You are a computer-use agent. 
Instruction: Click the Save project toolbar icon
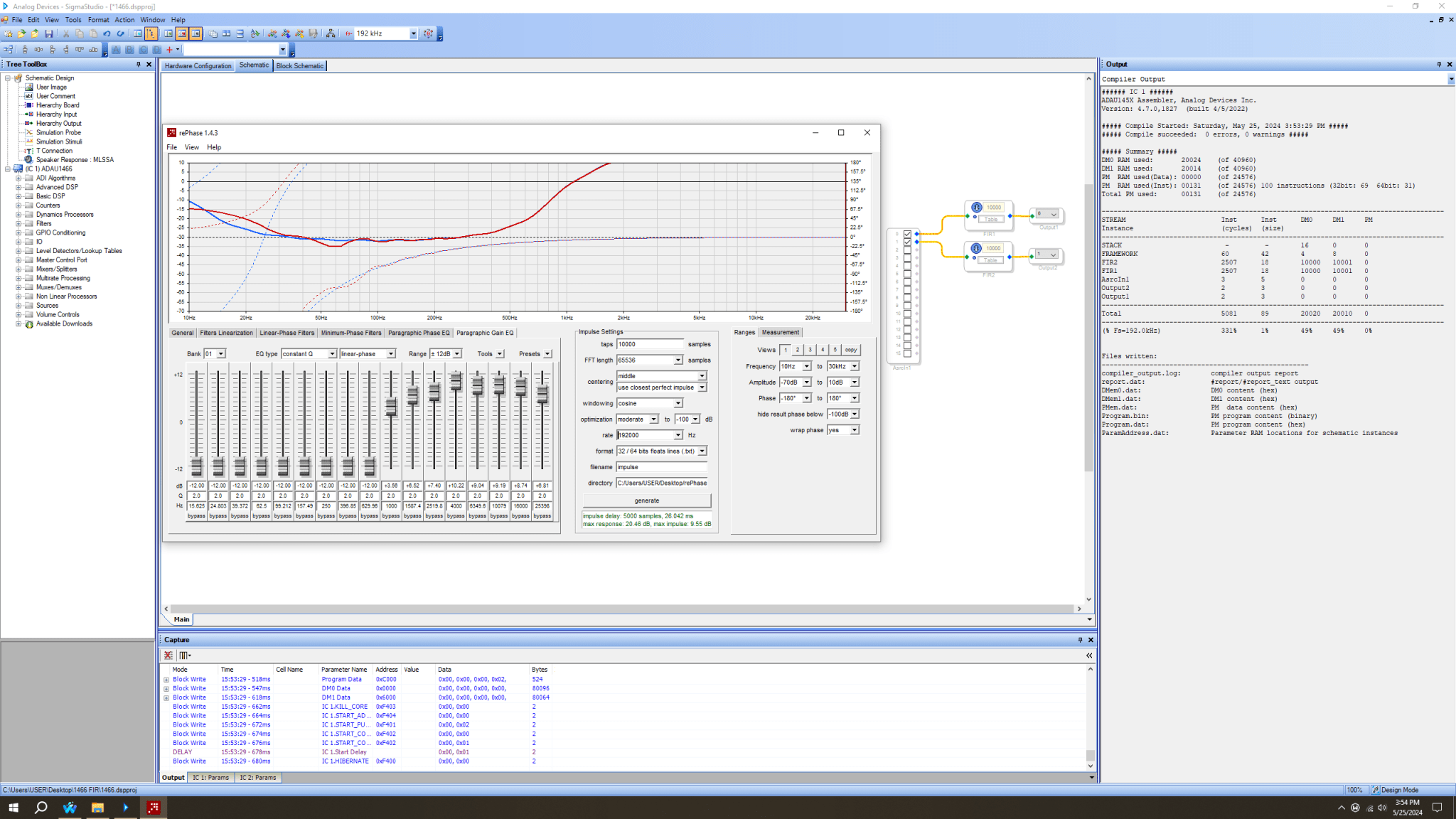click(x=49, y=33)
